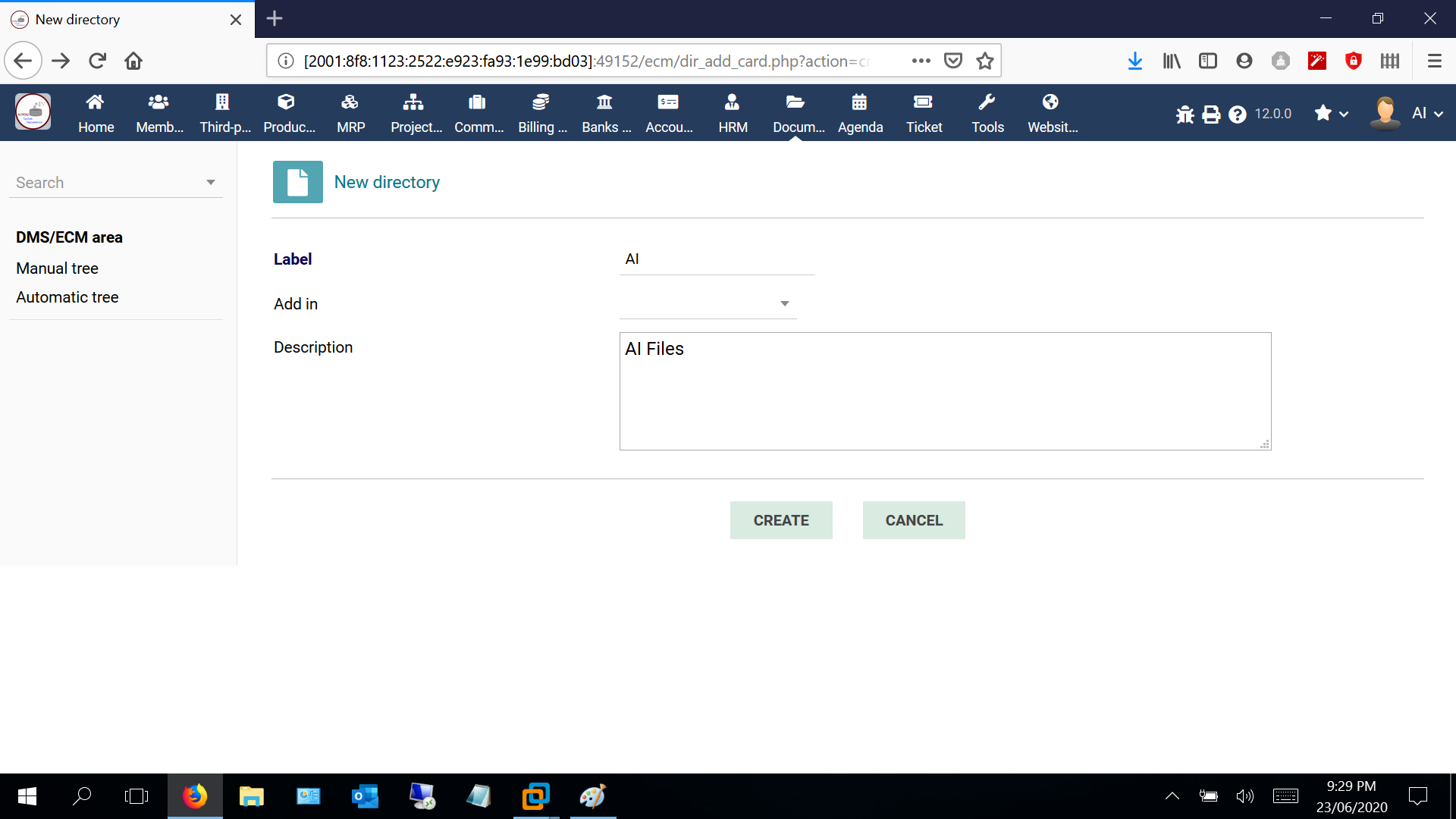The height and width of the screenshot is (819, 1456).
Task: Open Automatic tree in sidebar
Action: [67, 297]
